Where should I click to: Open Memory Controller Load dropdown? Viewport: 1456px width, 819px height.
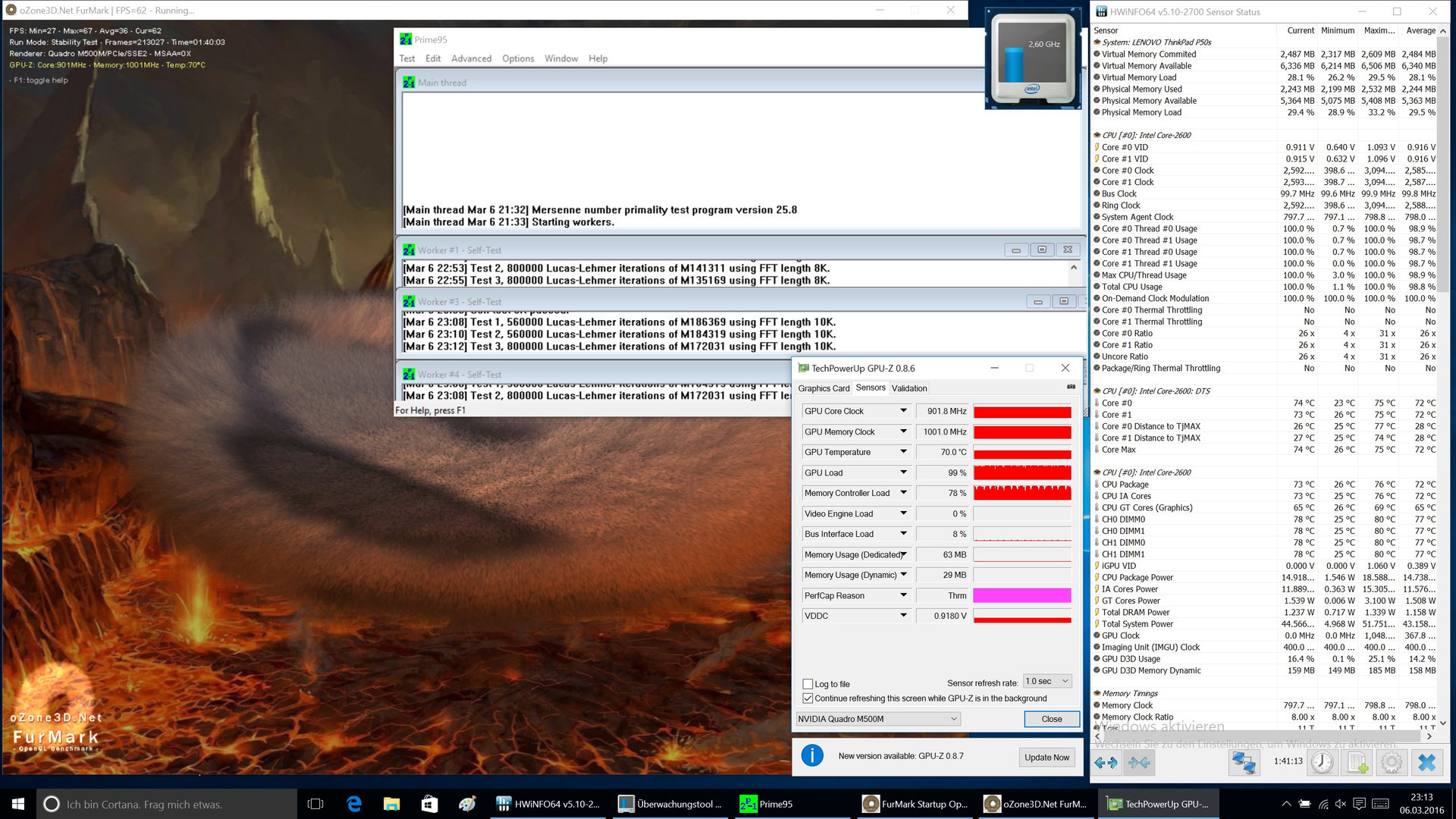(903, 493)
